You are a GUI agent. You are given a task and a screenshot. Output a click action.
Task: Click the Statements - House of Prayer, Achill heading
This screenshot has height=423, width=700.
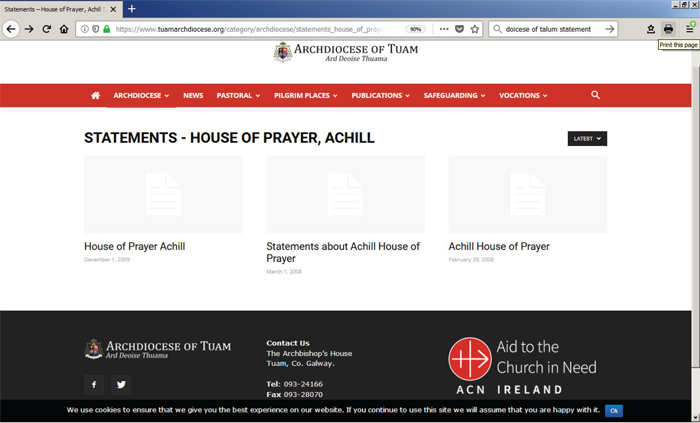pos(229,138)
